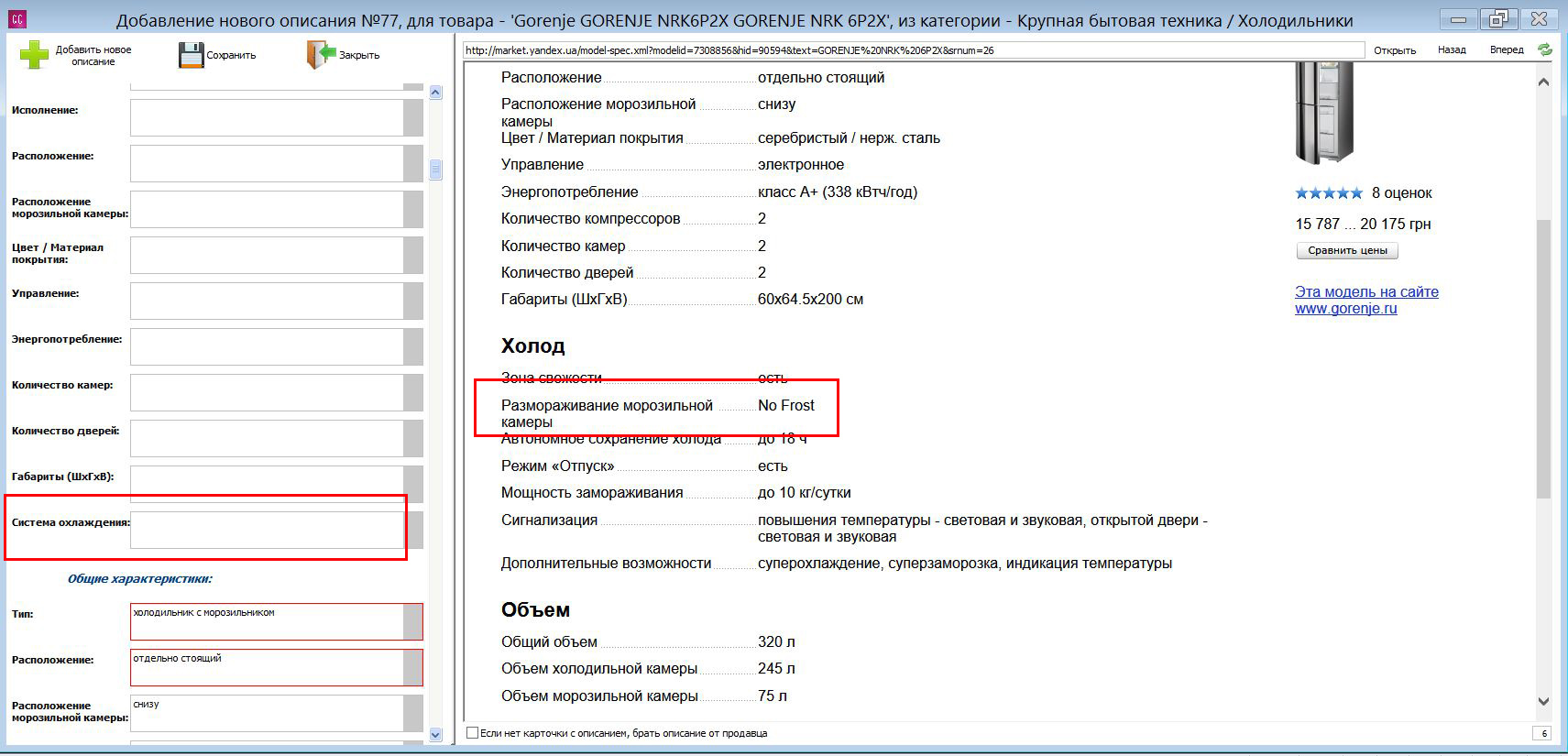
Task: Click the '15 787 ... 20 175 грн' price text
Action: click(1363, 225)
